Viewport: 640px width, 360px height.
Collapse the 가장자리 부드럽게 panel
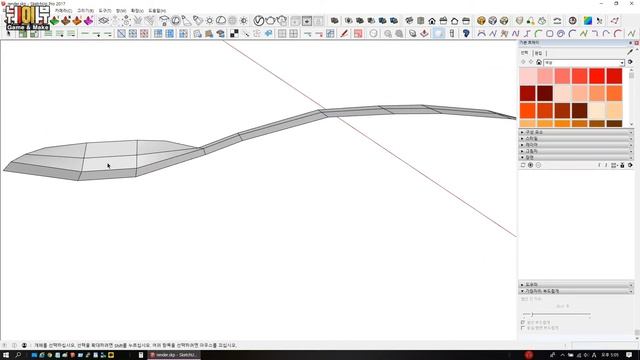point(576,291)
